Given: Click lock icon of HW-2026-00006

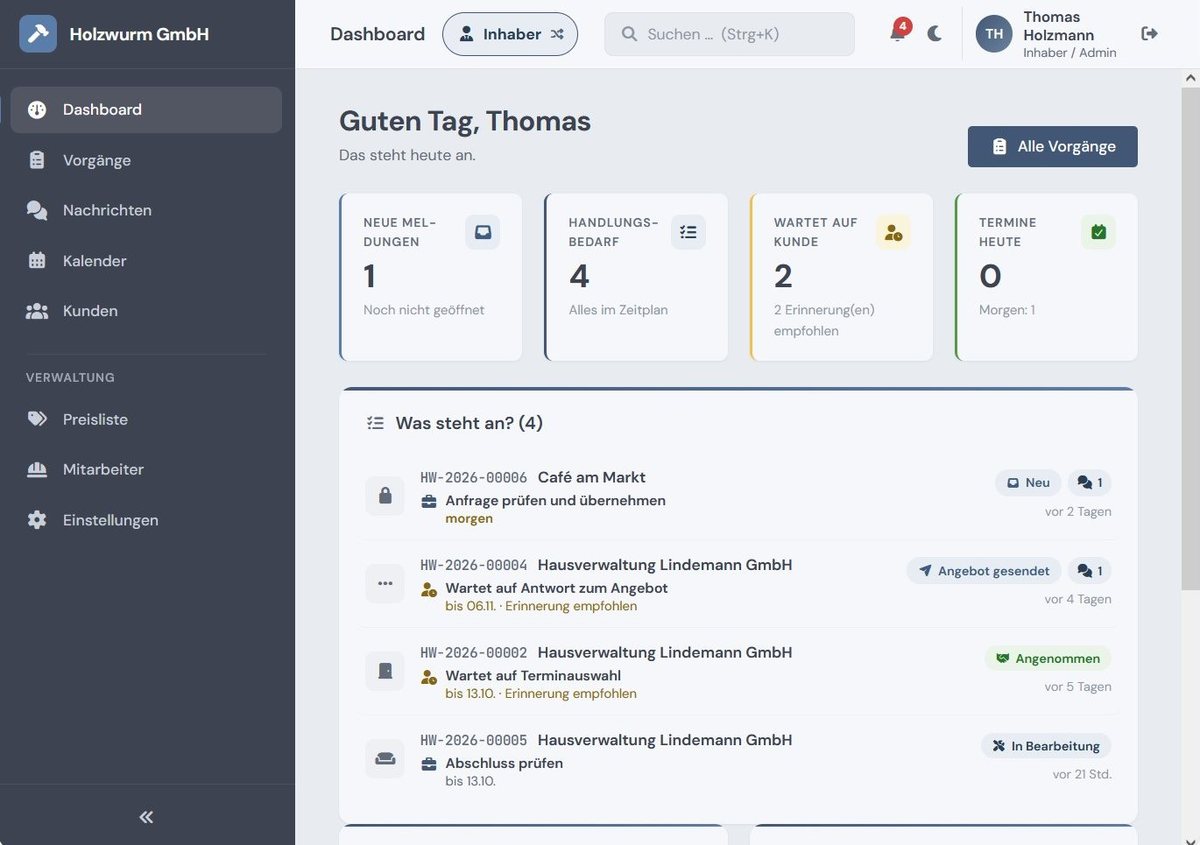Looking at the screenshot, I should click(385, 496).
